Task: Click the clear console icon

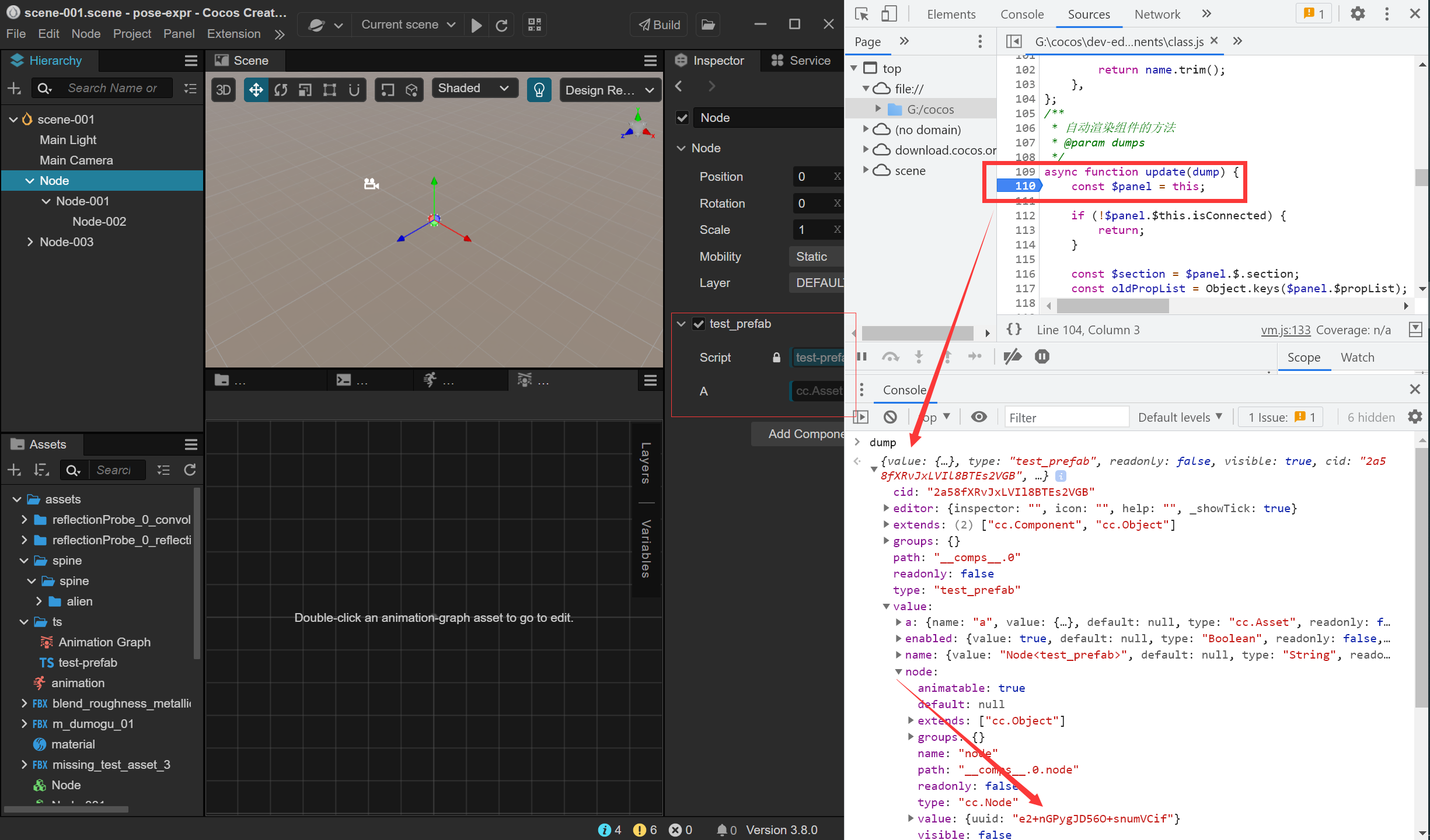Action: (x=890, y=417)
